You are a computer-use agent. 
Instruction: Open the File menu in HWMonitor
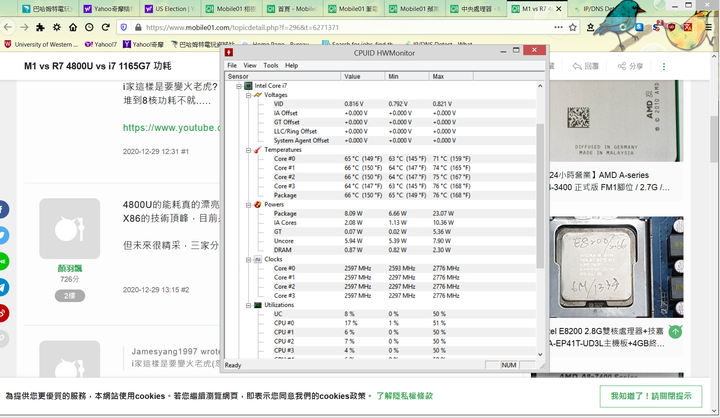232,66
